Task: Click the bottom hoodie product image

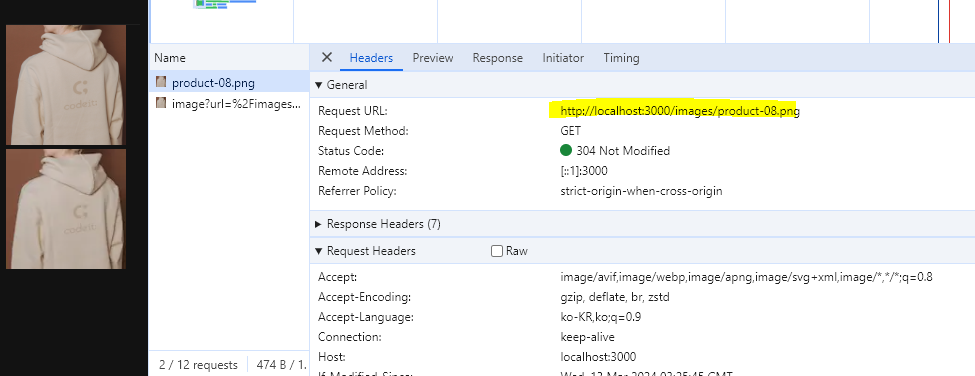Action: click(66, 209)
